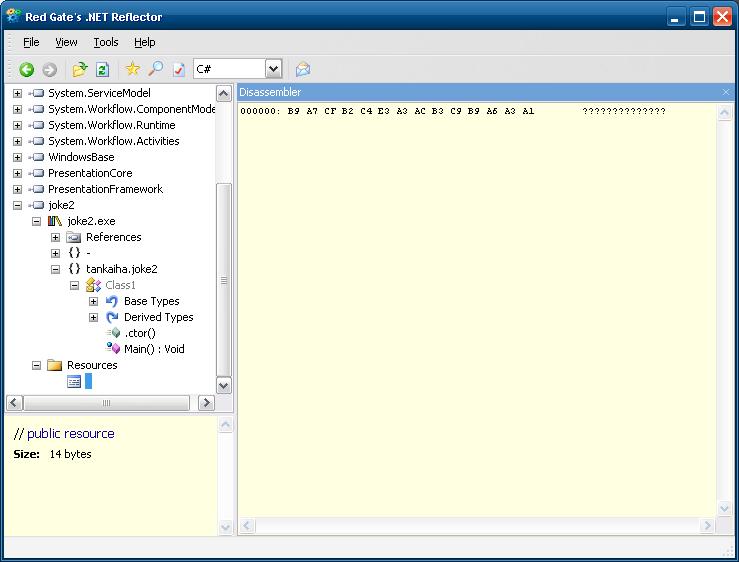Image resolution: width=739 pixels, height=562 pixels.
Task: Select the joke2 assembly item
Action: [x=61, y=206]
